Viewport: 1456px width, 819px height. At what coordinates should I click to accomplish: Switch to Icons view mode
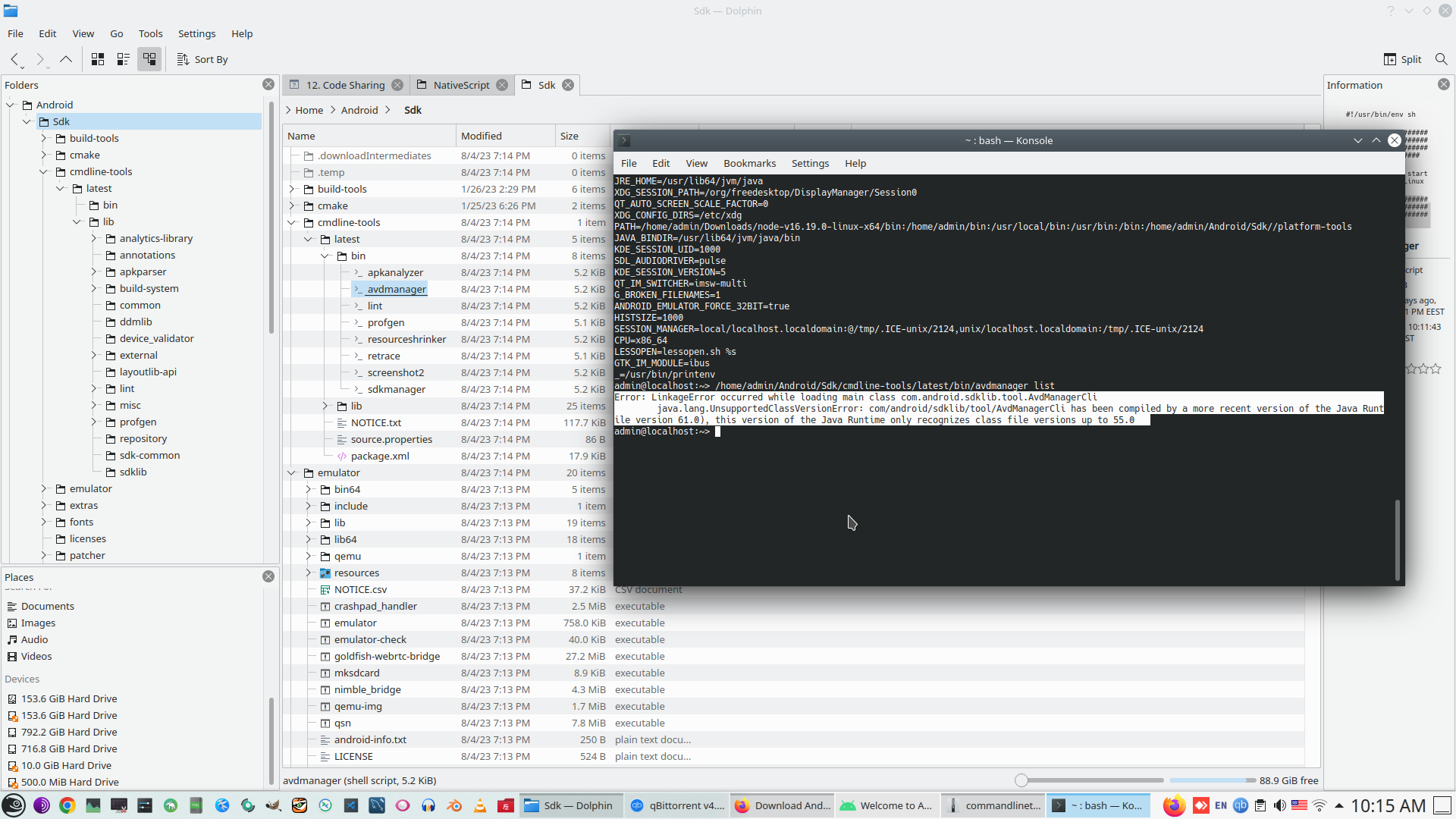pyautogui.click(x=97, y=59)
